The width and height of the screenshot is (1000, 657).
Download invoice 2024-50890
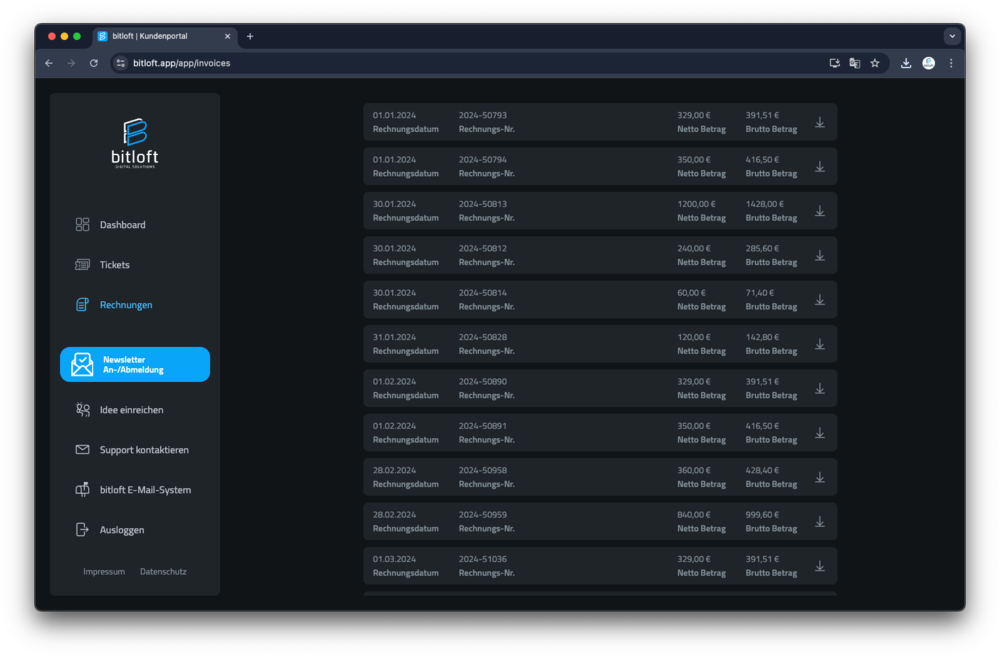[820, 388]
